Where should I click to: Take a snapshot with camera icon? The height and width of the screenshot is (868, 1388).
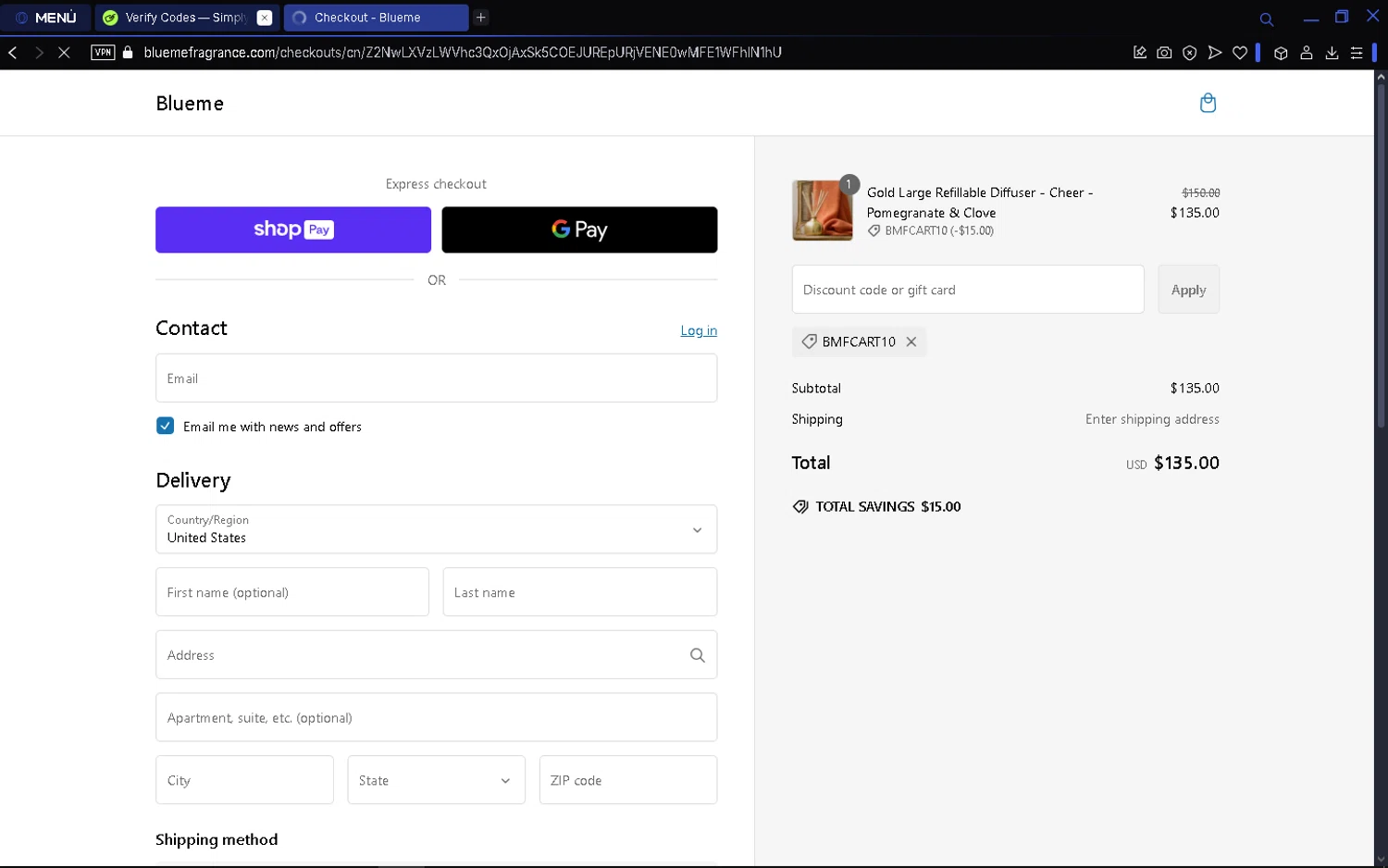tap(1164, 53)
